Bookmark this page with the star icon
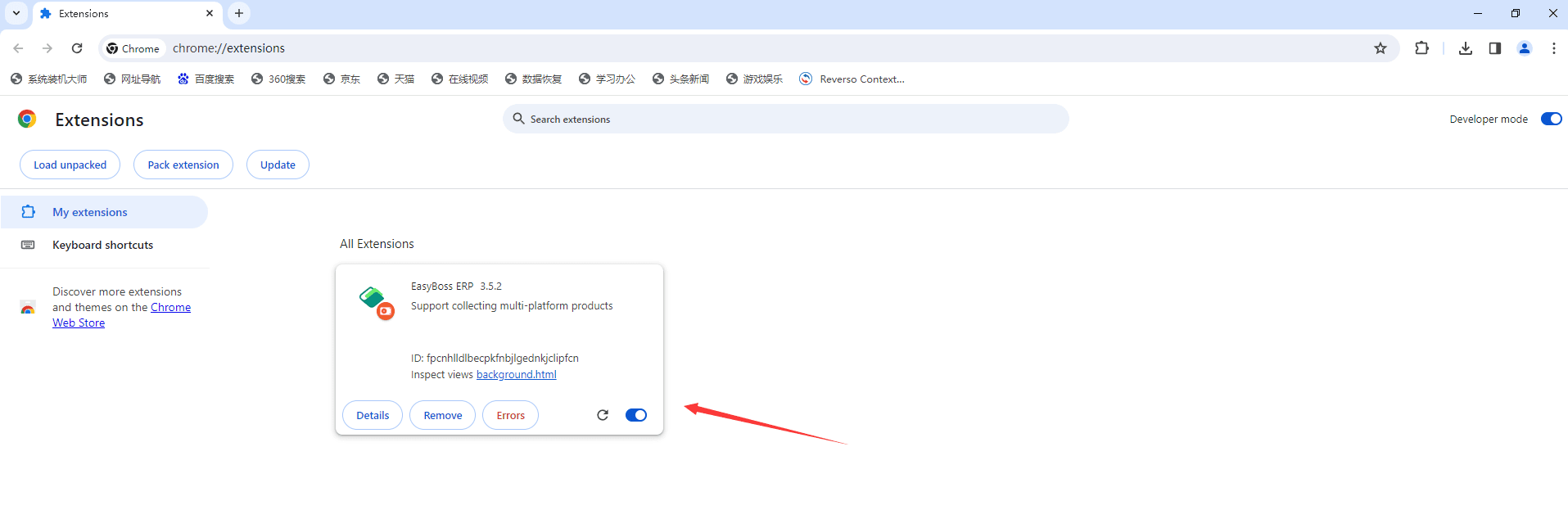 click(1380, 48)
